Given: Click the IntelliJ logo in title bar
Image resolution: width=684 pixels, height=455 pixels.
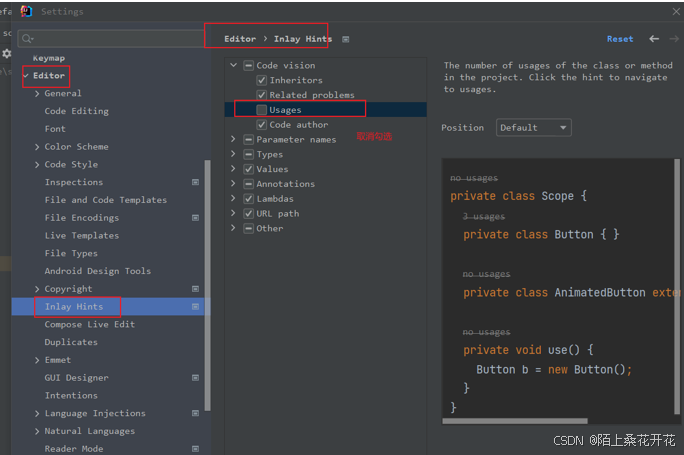Looking at the screenshot, I should click(27, 11).
